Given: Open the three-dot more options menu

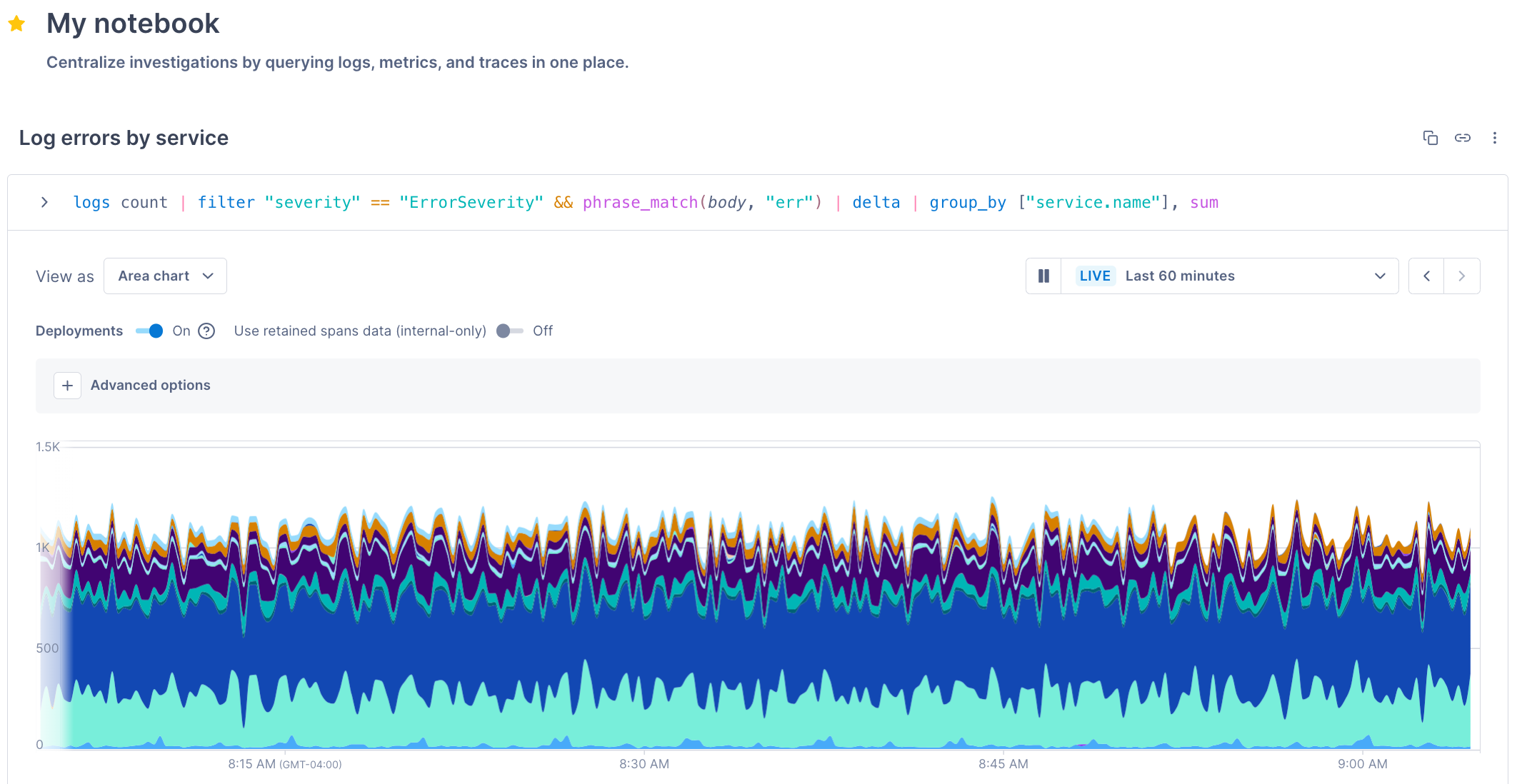Looking at the screenshot, I should click(x=1494, y=138).
